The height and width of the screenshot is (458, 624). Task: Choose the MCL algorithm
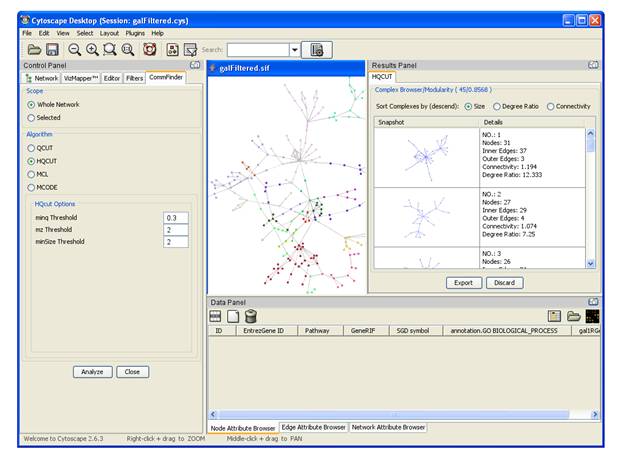tap(38, 174)
